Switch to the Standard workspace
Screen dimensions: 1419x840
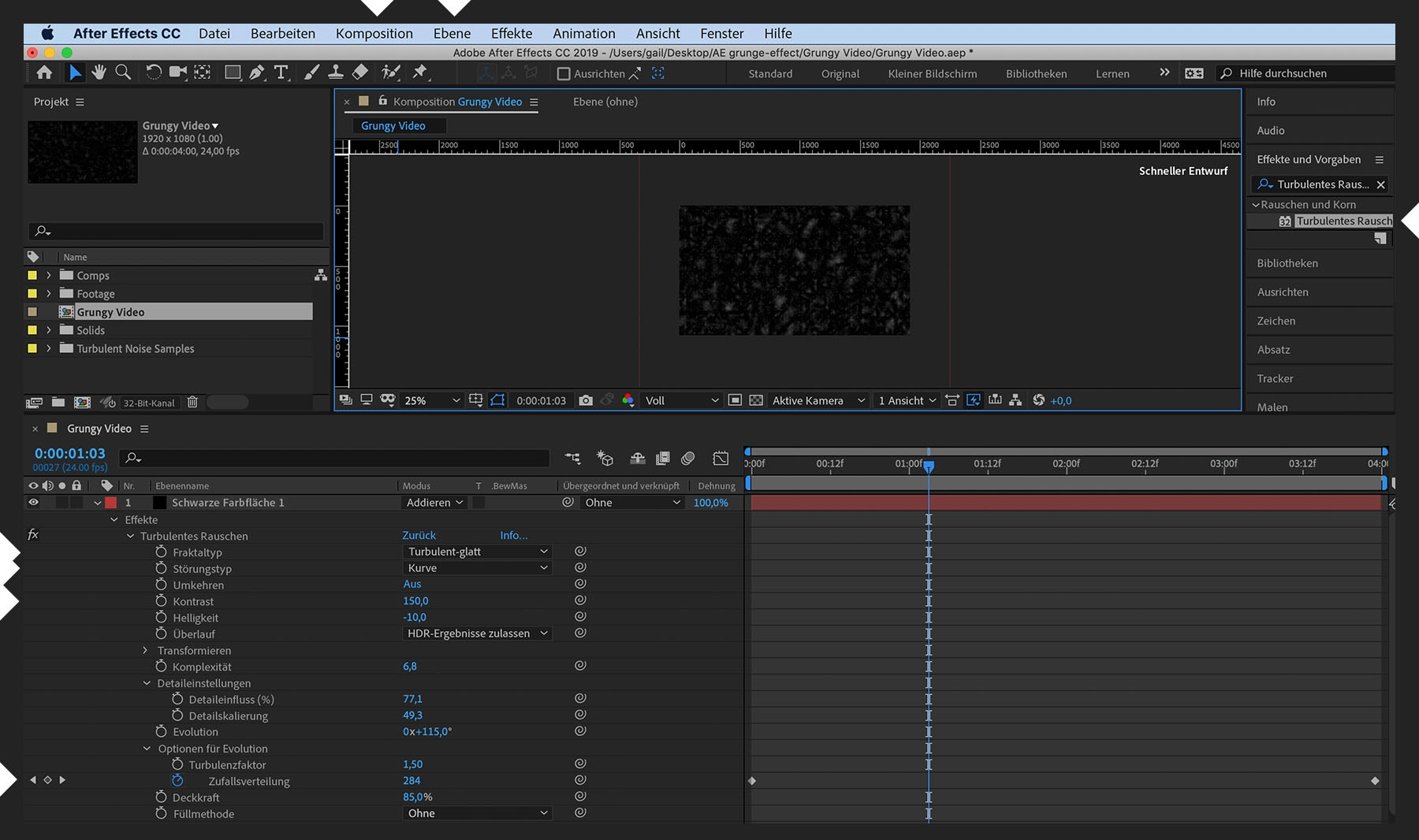pyautogui.click(x=769, y=73)
